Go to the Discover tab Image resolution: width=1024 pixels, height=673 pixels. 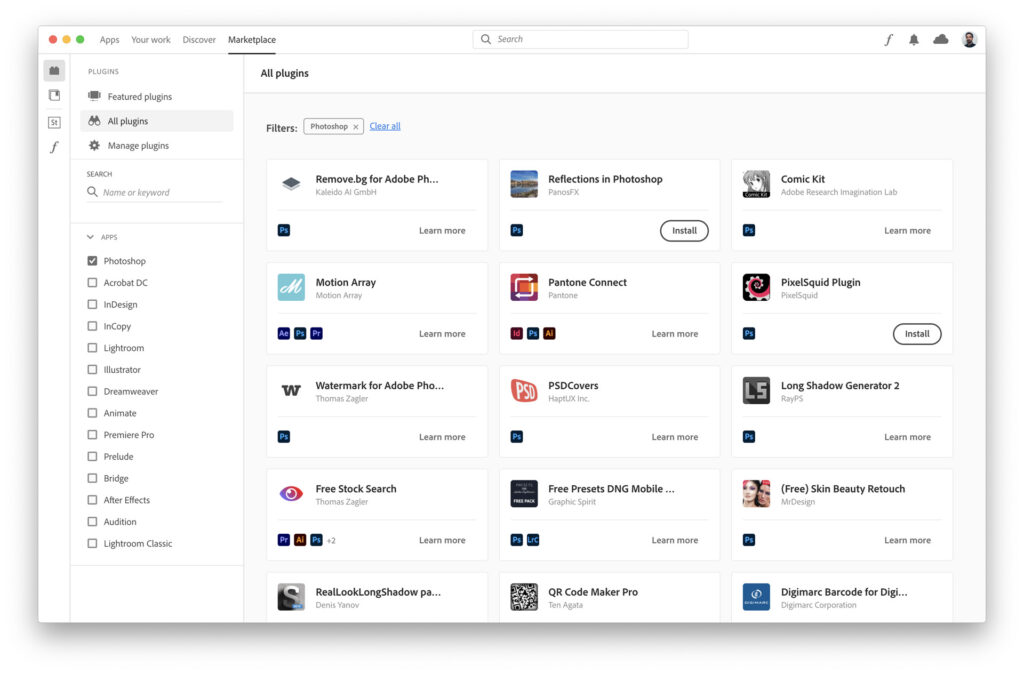(199, 40)
